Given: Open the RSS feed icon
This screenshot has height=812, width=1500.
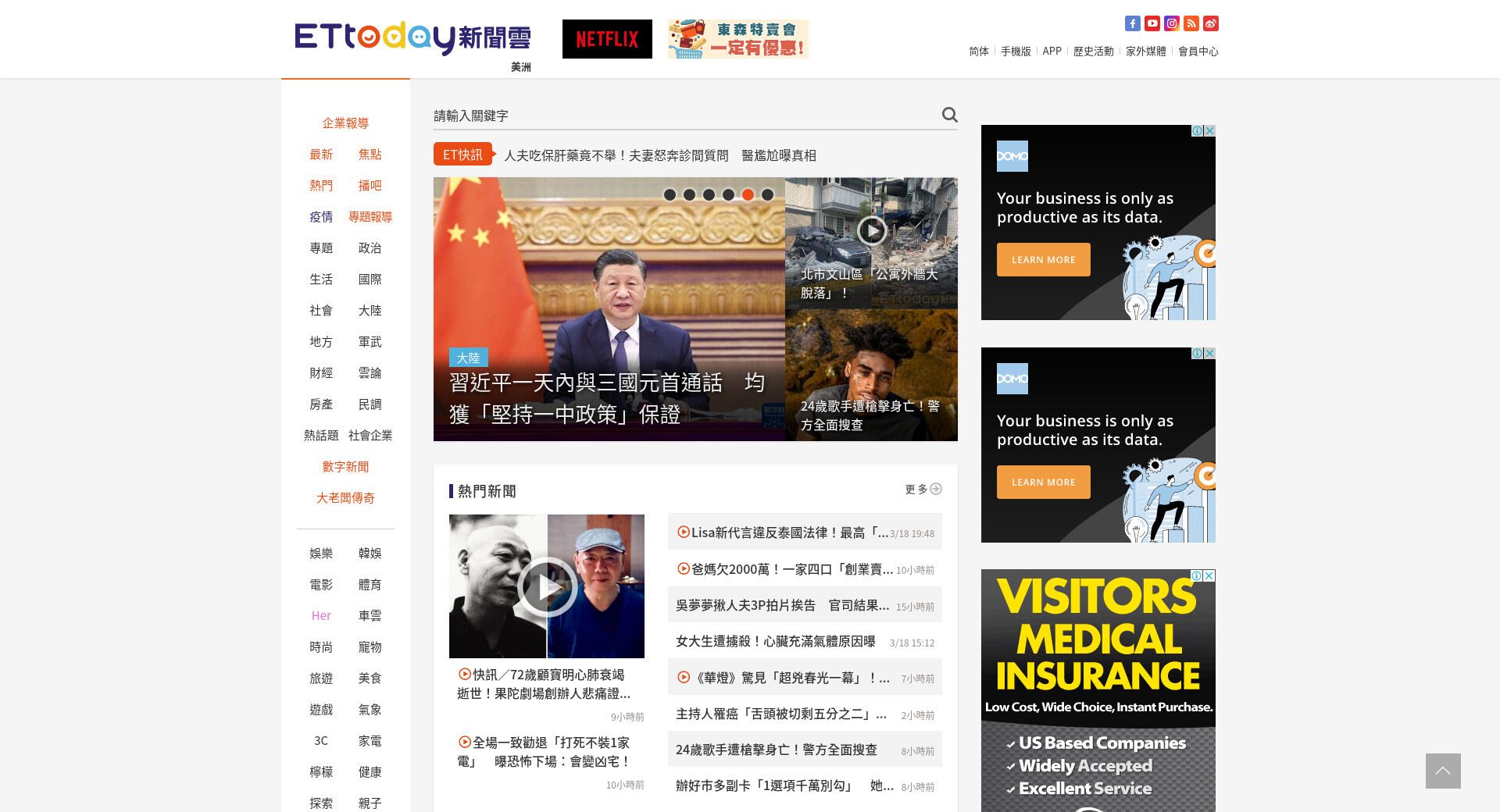Looking at the screenshot, I should click(1191, 23).
